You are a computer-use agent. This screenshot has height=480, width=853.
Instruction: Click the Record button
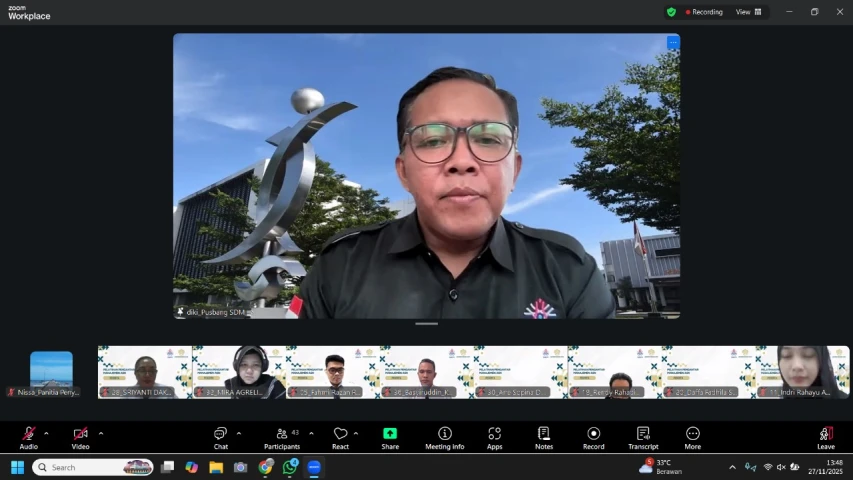point(594,438)
